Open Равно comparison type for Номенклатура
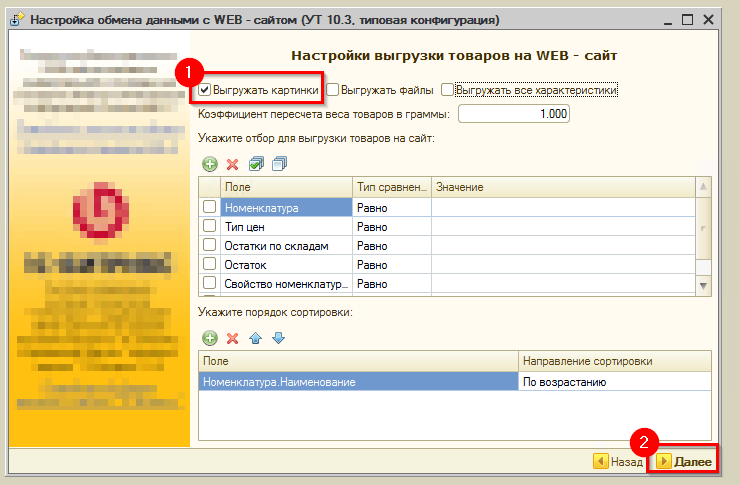The image size is (740, 485). tap(391, 207)
